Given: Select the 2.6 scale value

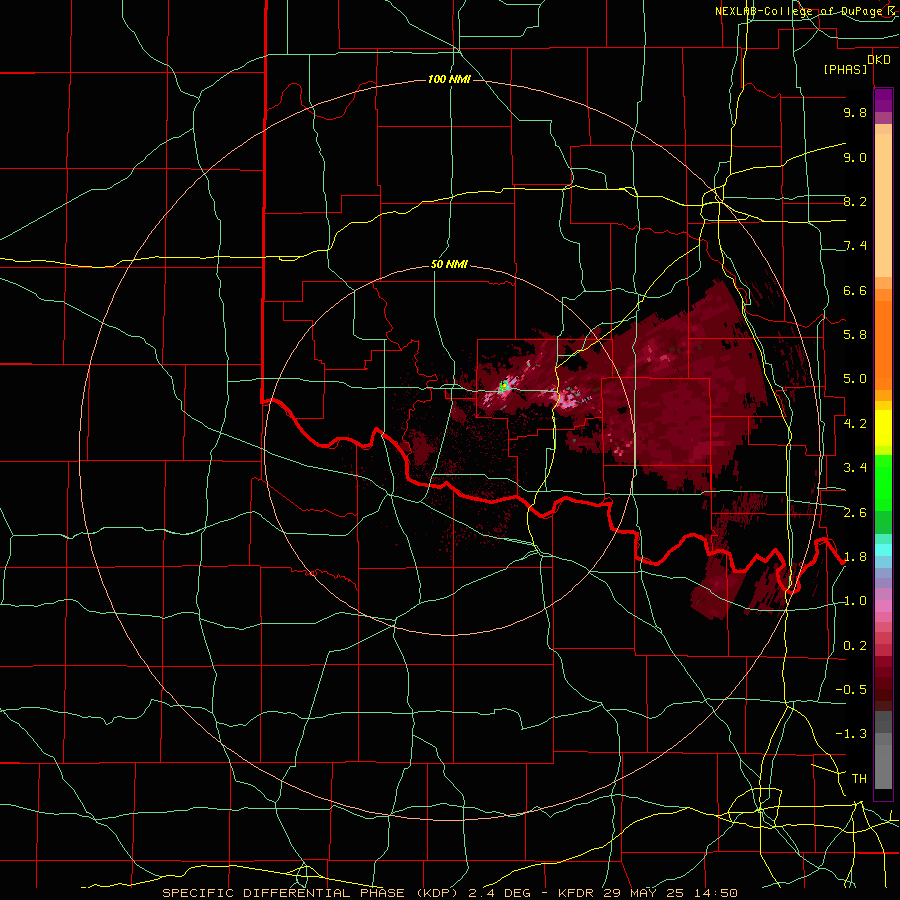Looking at the screenshot, I should coord(855,513).
